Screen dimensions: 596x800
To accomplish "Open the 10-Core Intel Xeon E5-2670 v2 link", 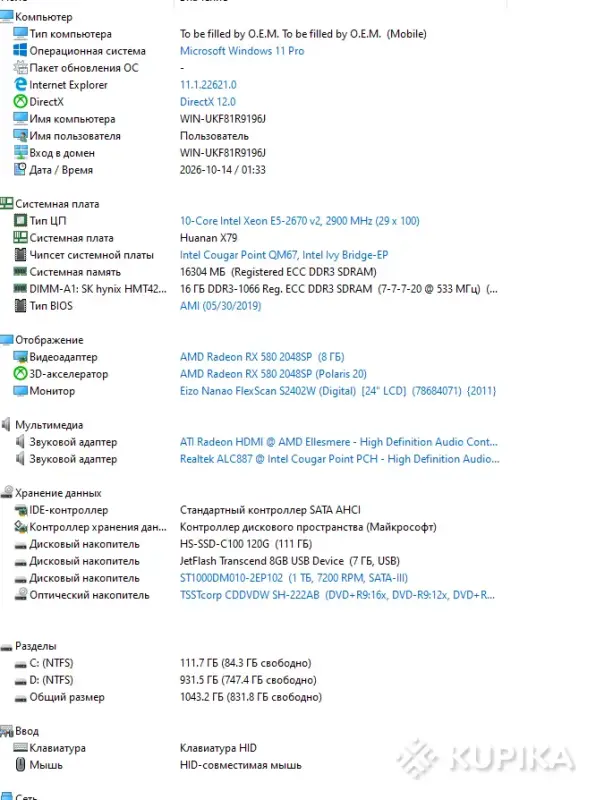I will coord(300,220).
